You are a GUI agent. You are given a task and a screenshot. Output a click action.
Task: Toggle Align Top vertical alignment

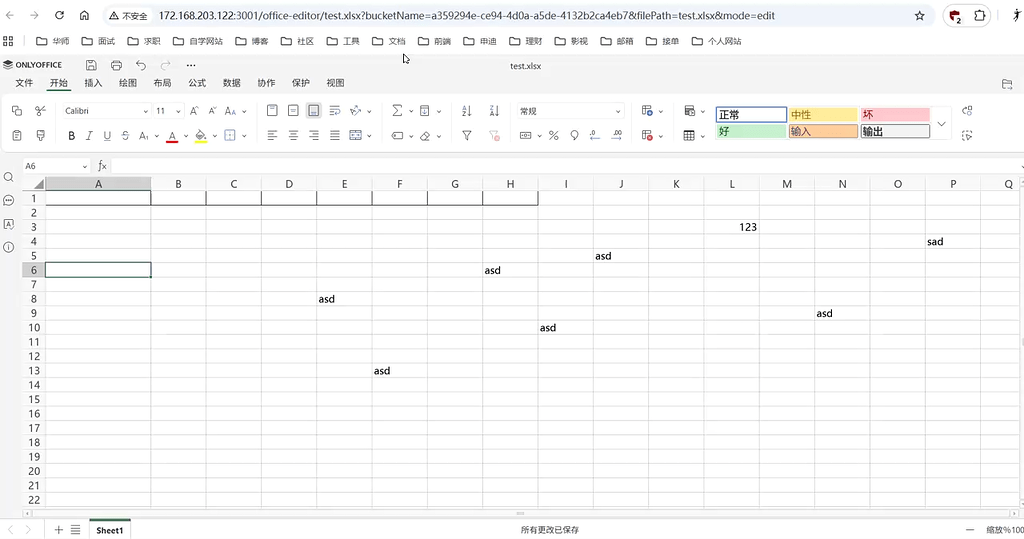coord(272,111)
